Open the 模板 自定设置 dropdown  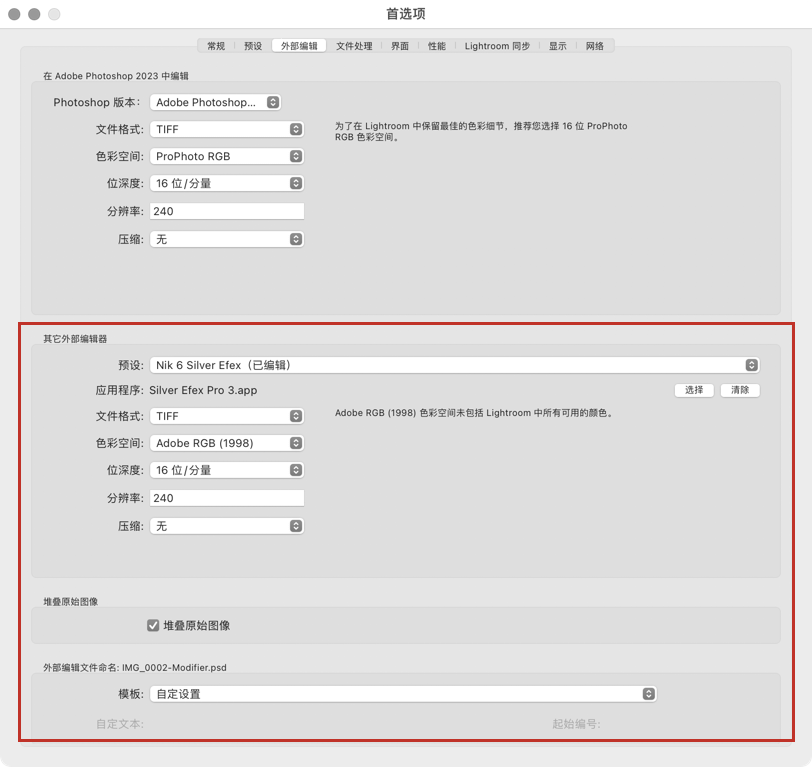click(x=403, y=694)
